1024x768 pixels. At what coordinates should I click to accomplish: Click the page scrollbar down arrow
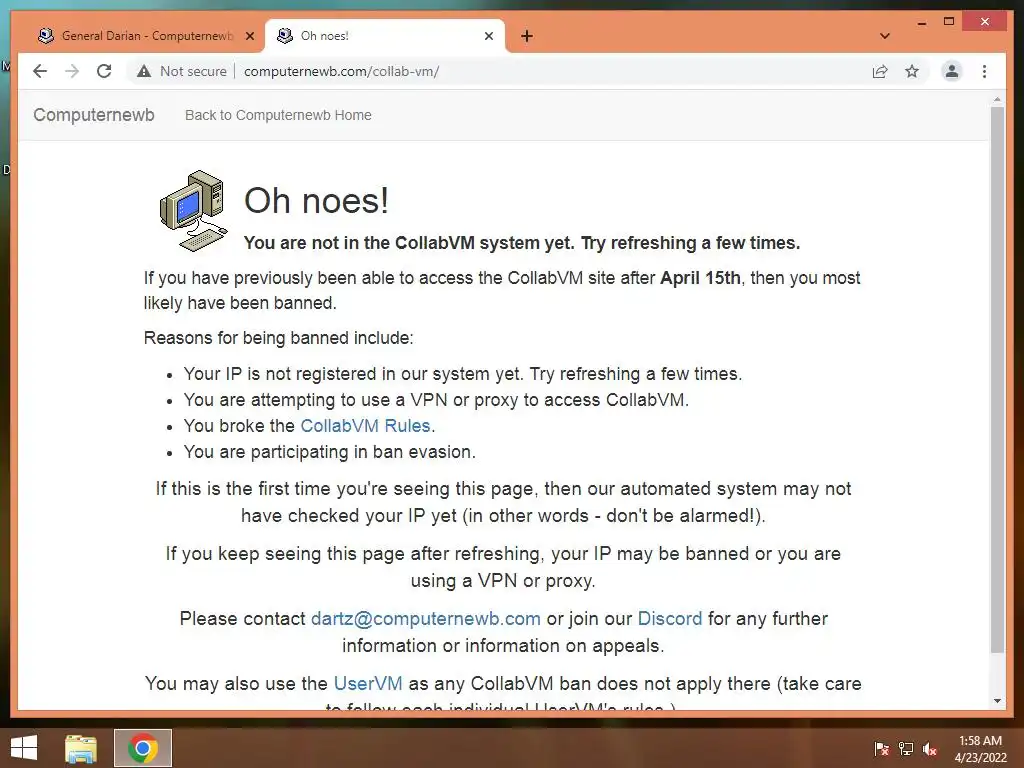(997, 701)
